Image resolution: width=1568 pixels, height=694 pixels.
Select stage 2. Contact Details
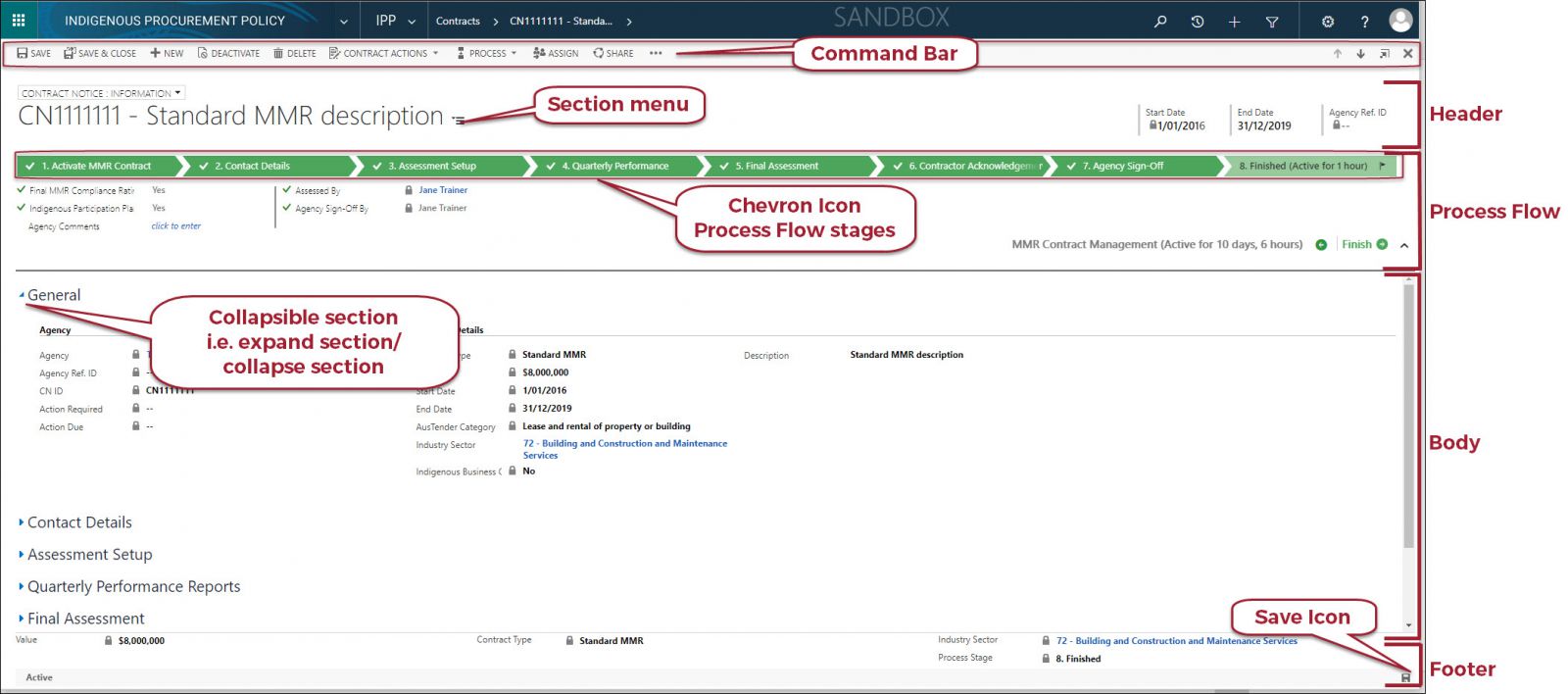(x=270, y=166)
